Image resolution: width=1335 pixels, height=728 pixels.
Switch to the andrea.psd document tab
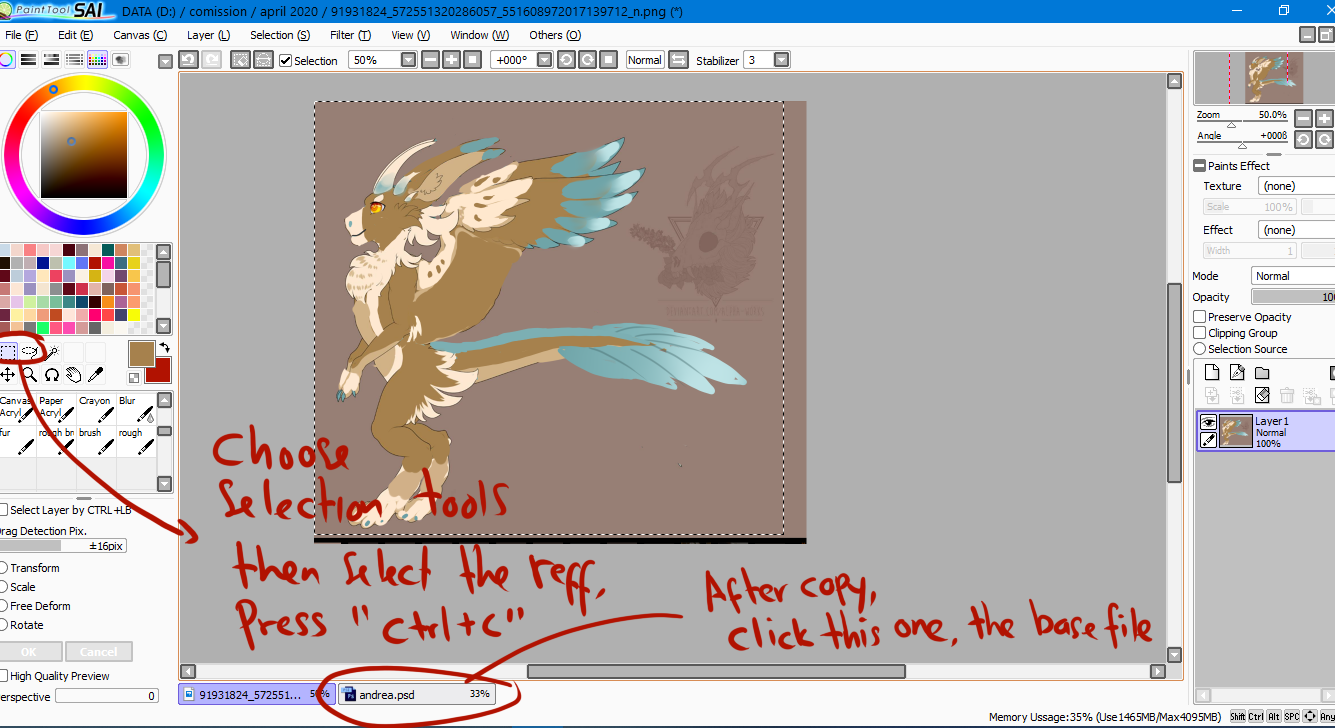[417, 693]
